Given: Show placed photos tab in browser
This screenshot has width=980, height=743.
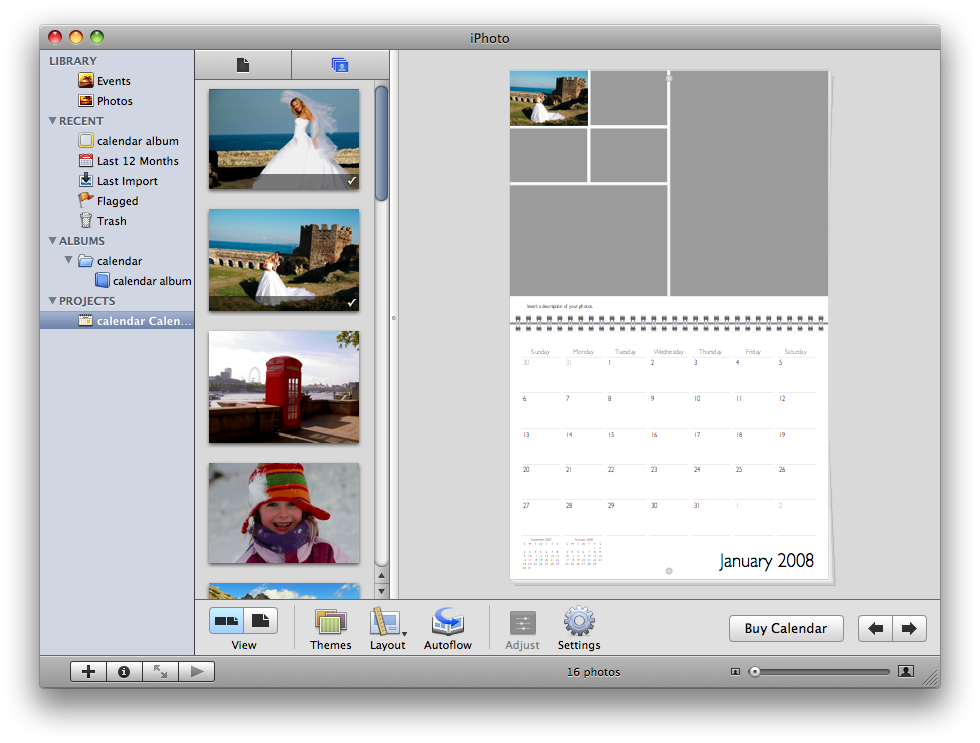Looking at the screenshot, I should (x=339, y=65).
